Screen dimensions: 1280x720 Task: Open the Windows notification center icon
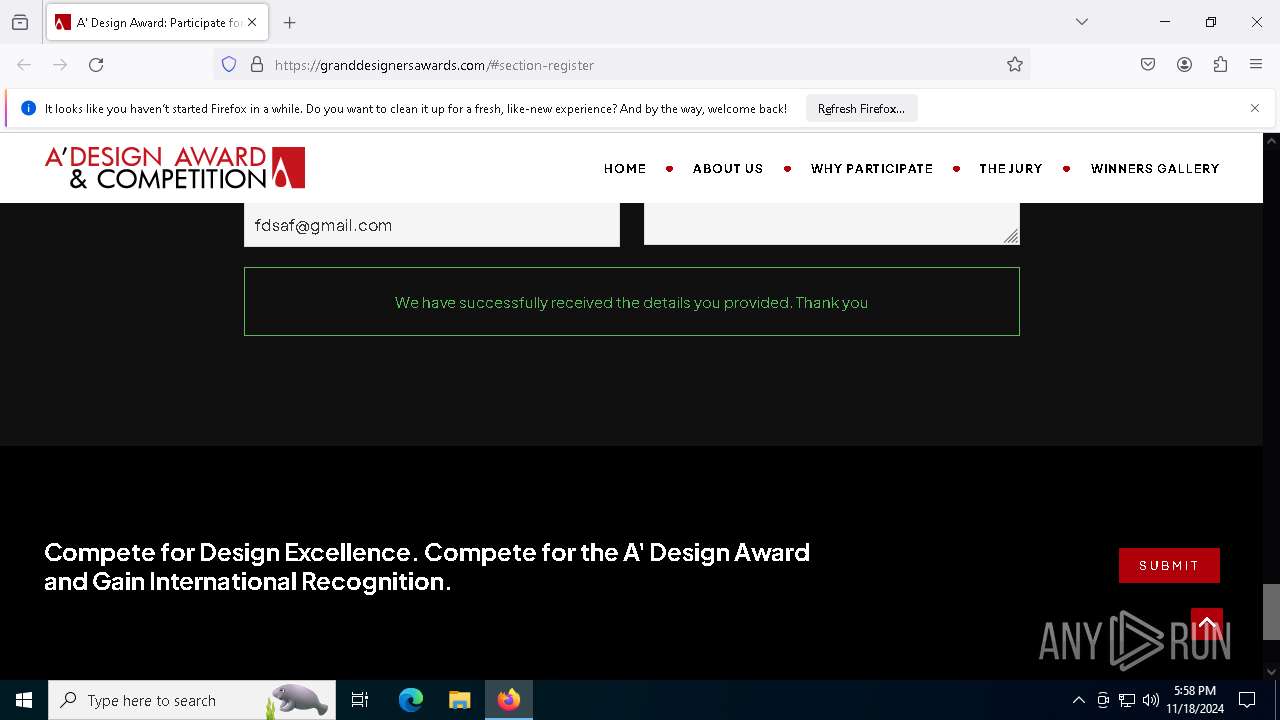(1247, 700)
